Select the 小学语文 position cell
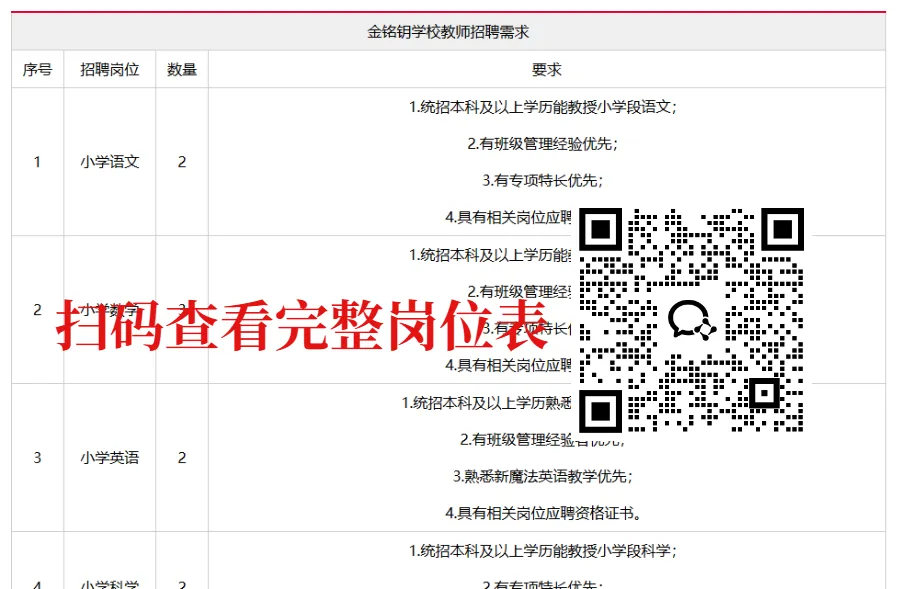Viewport: 900px width, 589px height. click(x=110, y=162)
